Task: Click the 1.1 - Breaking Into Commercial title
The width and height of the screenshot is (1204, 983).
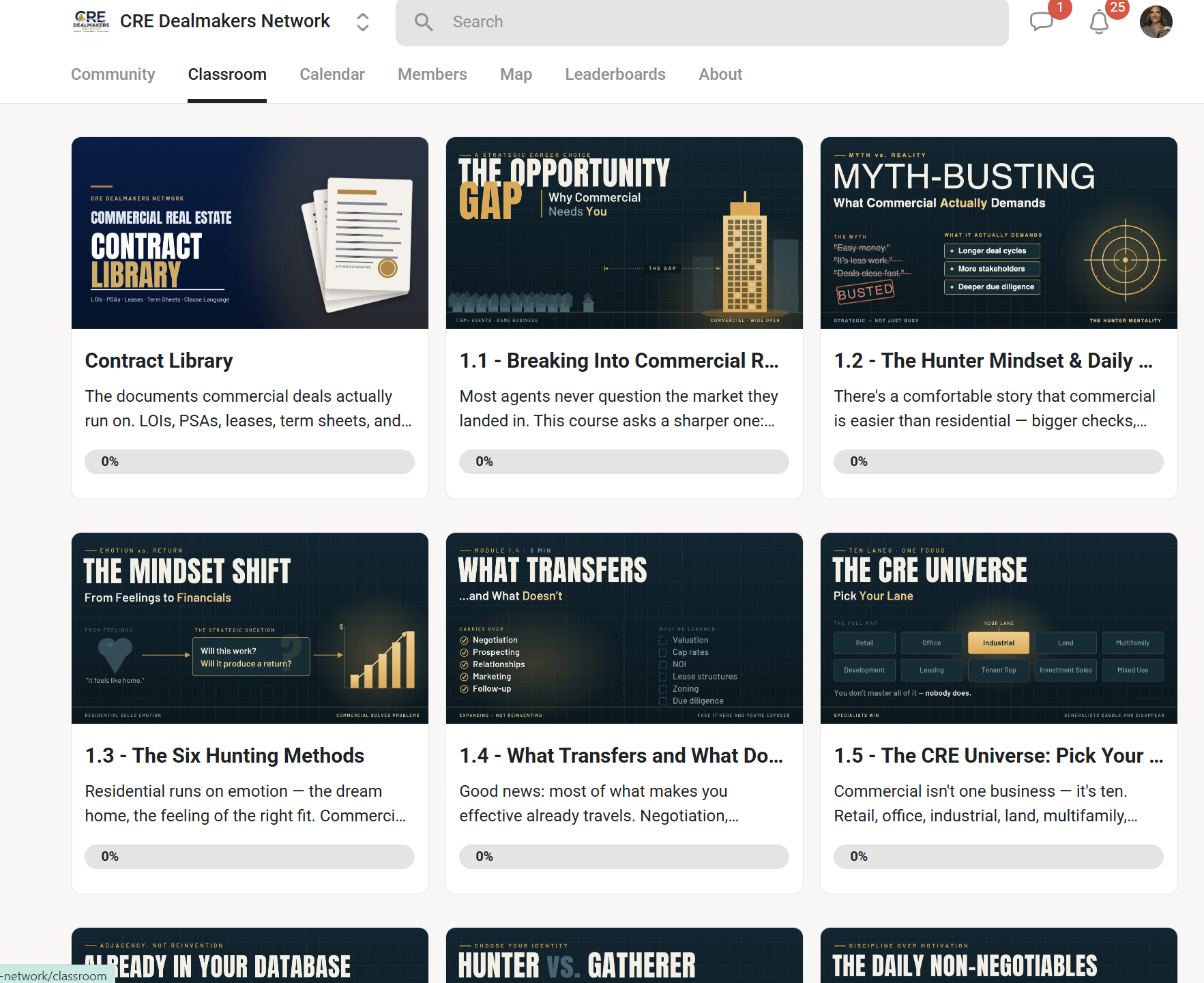Action: [619, 360]
